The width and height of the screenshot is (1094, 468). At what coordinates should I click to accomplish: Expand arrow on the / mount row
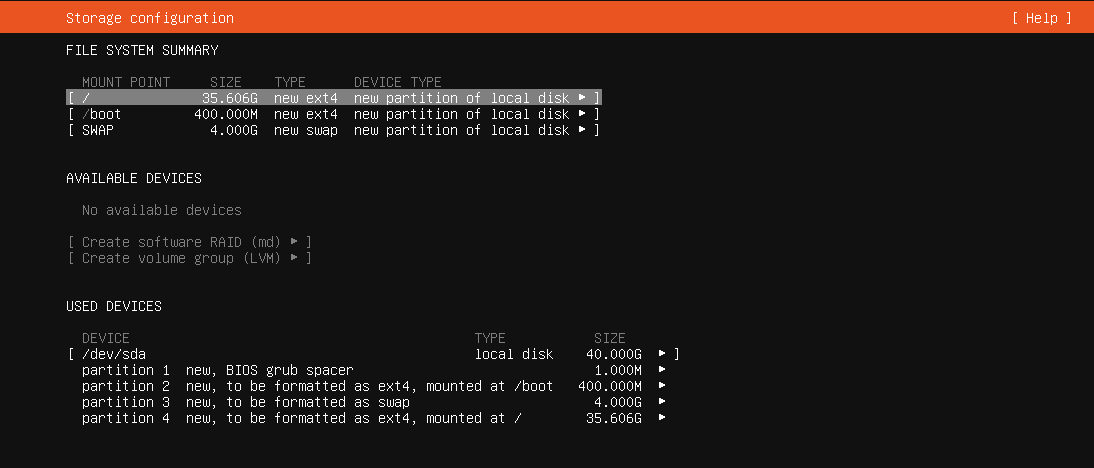click(x=583, y=98)
